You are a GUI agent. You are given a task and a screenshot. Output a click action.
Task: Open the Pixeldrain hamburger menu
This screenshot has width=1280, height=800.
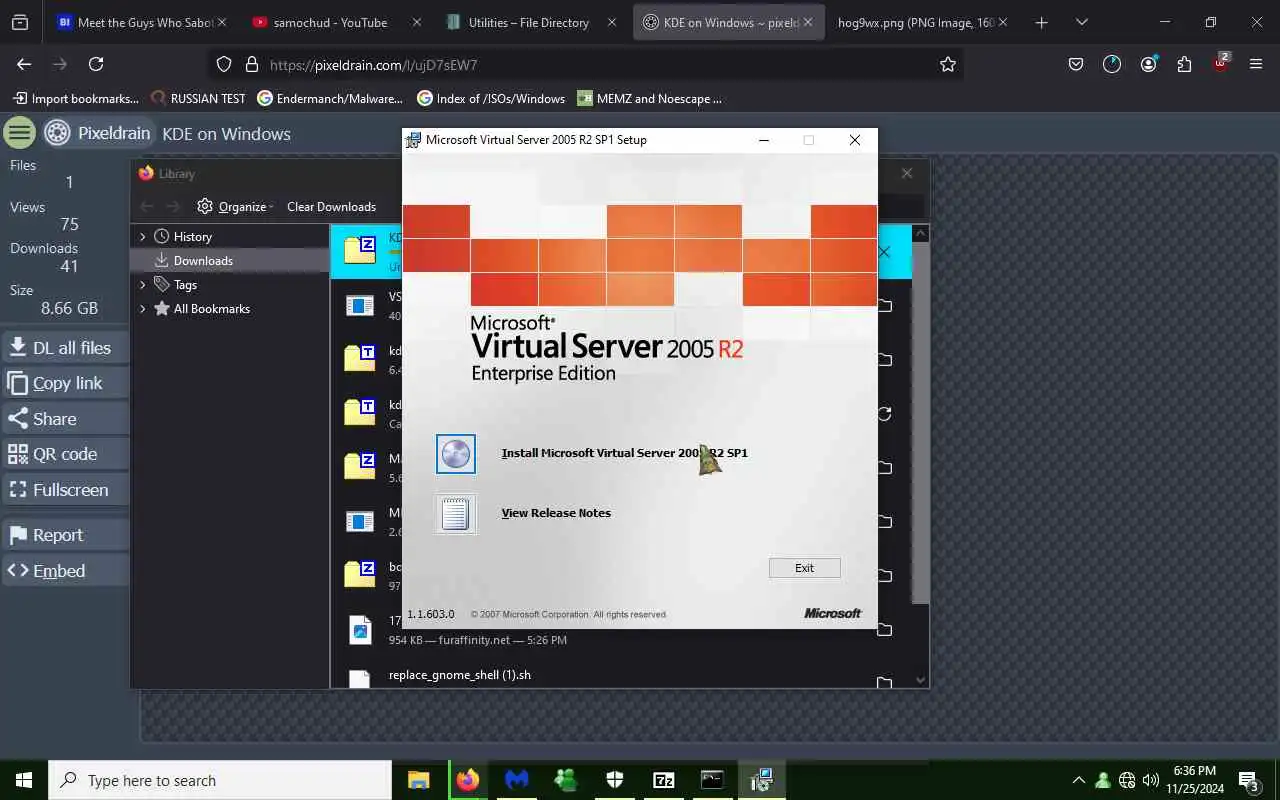(x=19, y=133)
